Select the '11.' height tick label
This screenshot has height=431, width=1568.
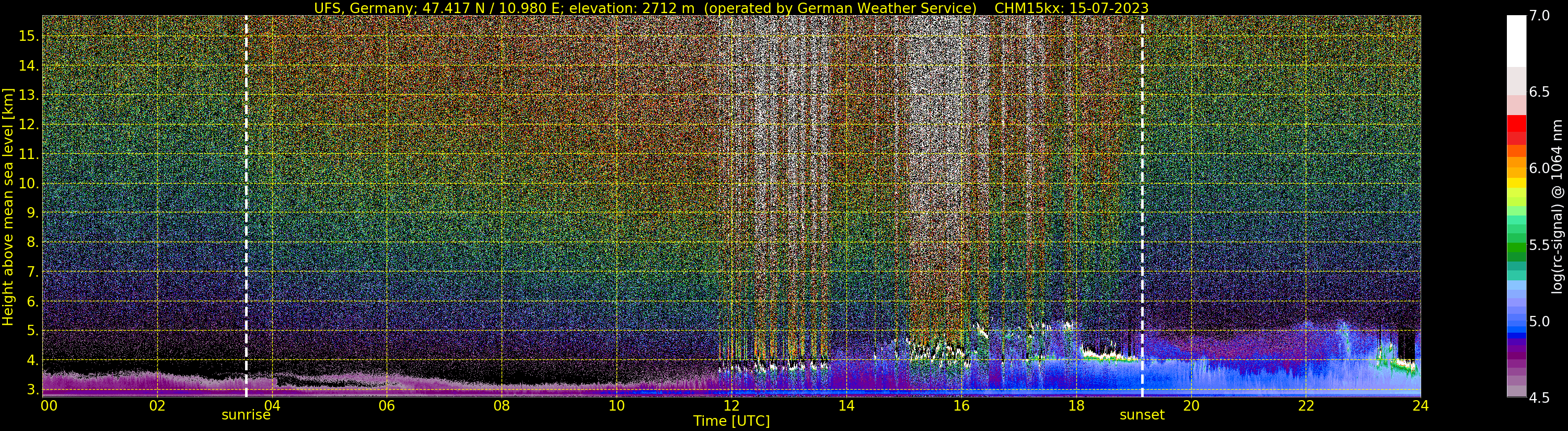29,154
